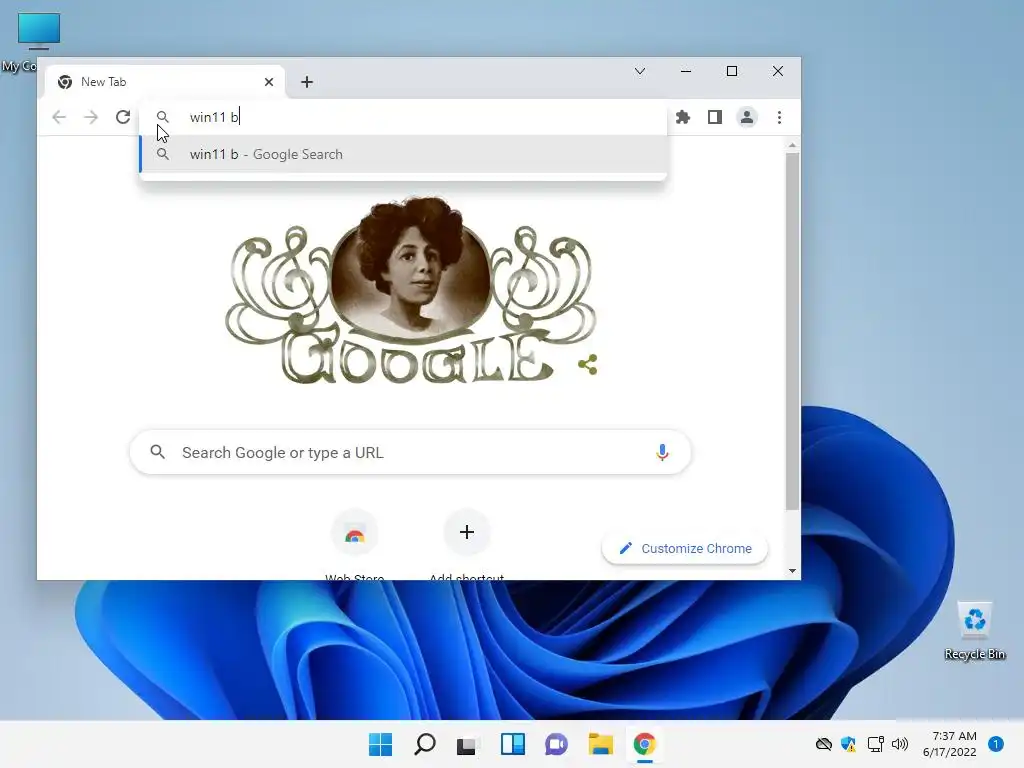The width and height of the screenshot is (1024, 768).
Task: Click the forward navigation arrow
Action: 91,117
